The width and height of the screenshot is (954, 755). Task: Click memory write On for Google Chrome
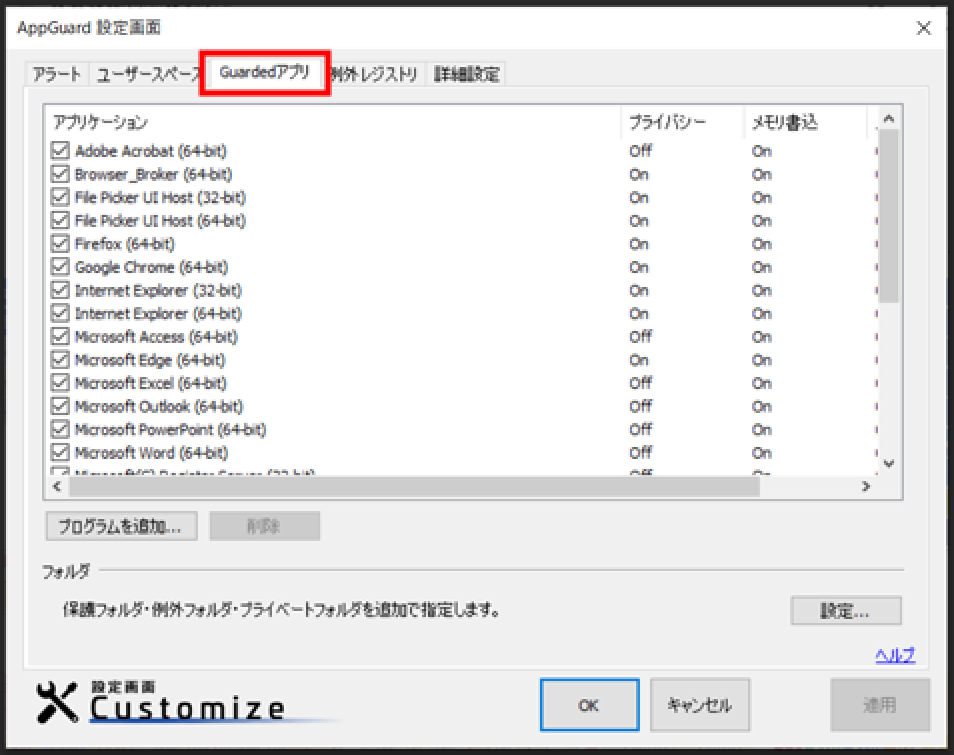point(762,266)
